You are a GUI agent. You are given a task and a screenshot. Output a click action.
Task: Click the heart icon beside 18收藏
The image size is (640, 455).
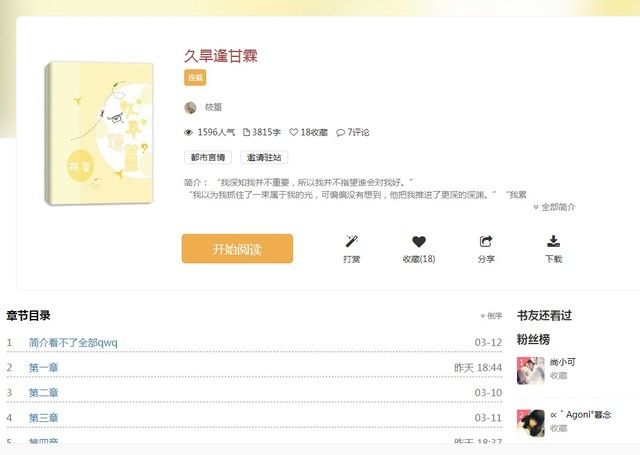pos(293,132)
